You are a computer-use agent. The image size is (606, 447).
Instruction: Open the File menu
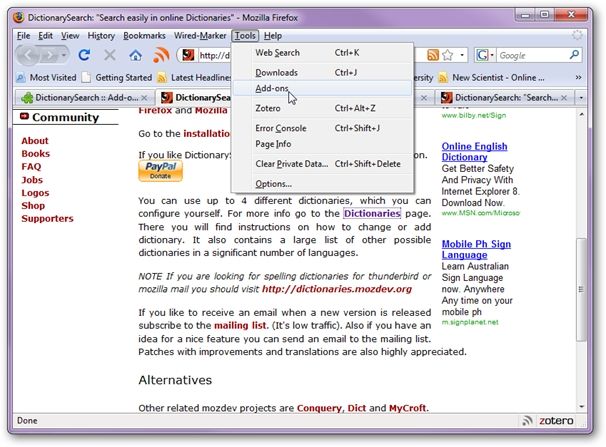click(23, 36)
